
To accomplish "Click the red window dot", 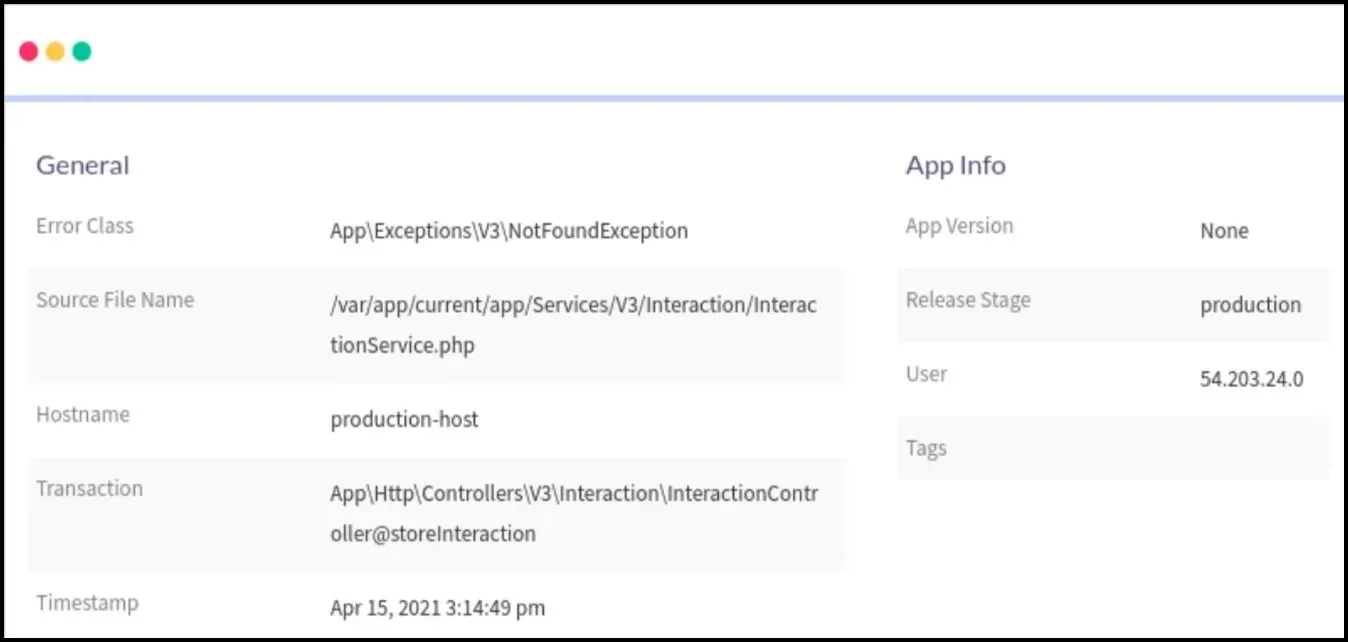I will [29, 51].
